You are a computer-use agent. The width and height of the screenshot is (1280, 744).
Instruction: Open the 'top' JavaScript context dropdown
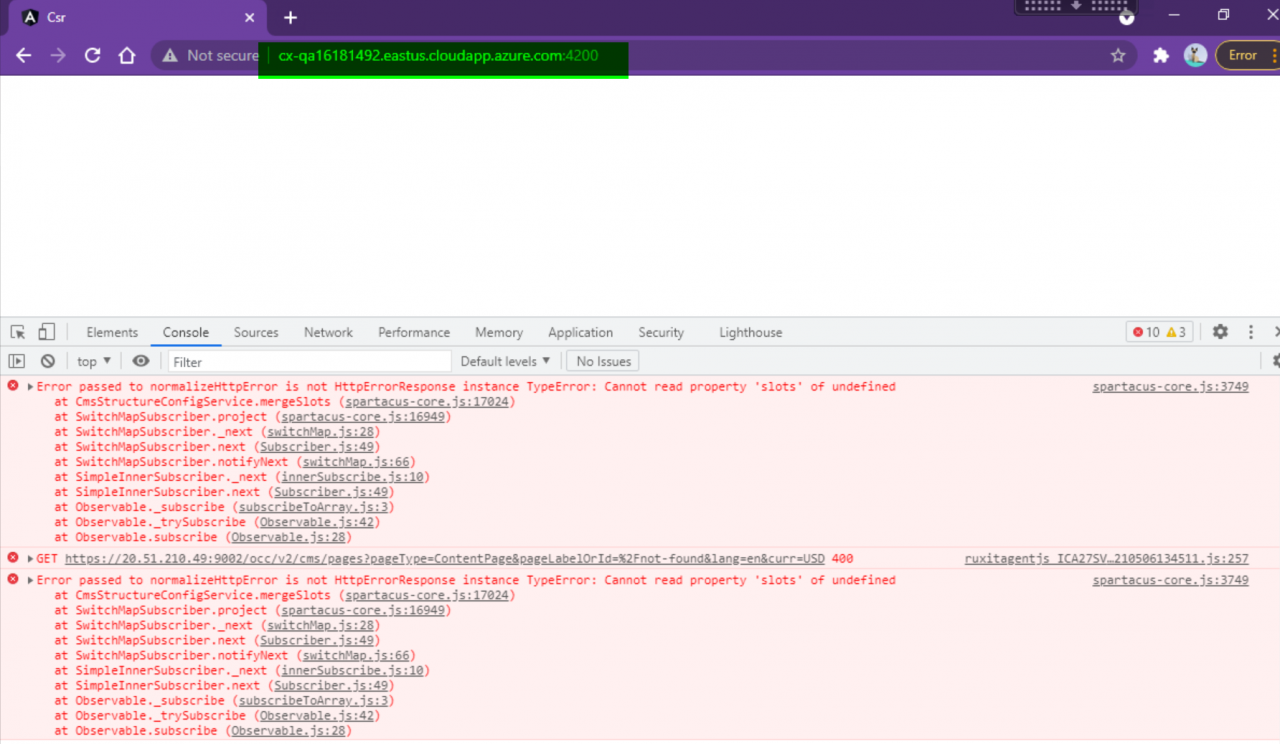point(94,361)
